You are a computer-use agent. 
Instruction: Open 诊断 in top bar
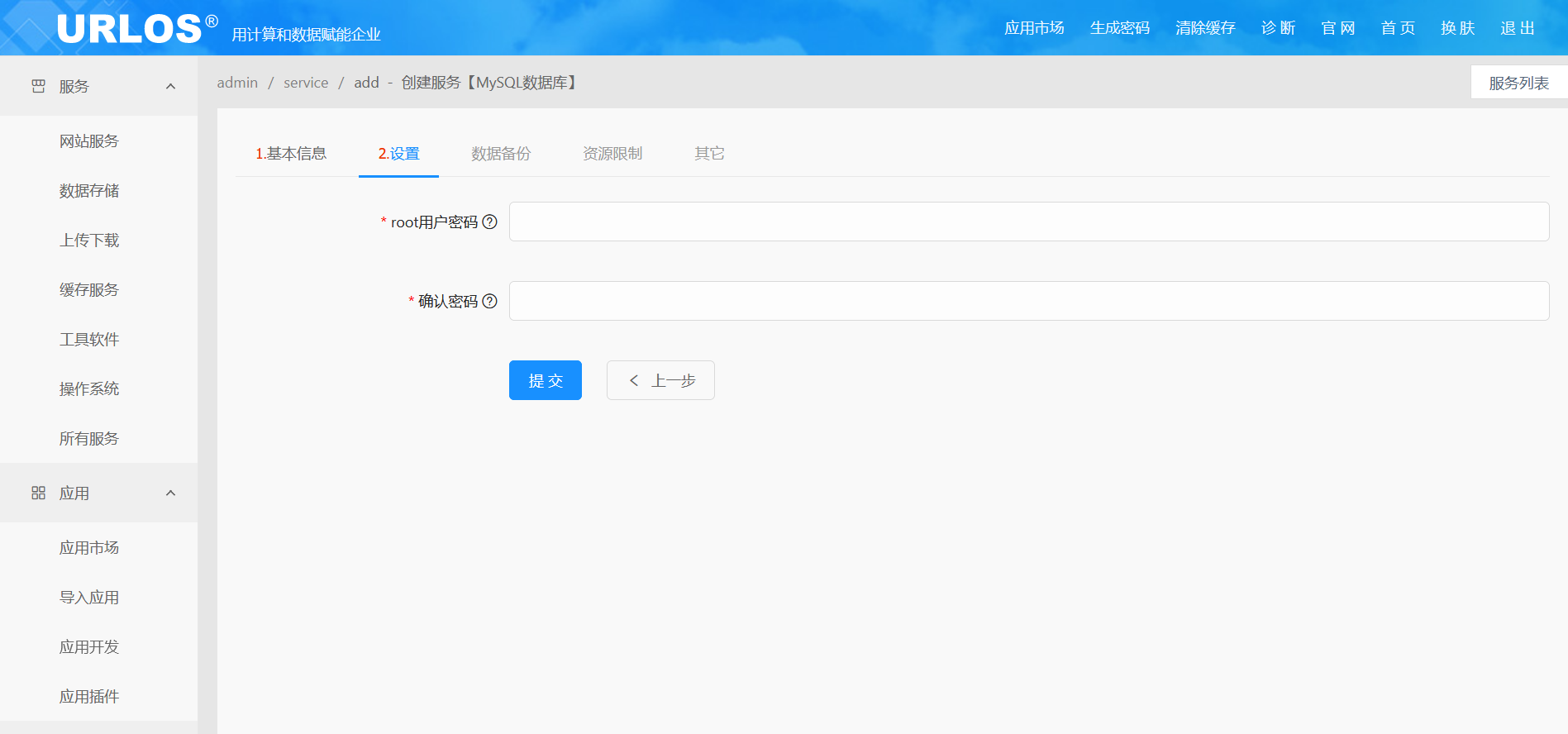coord(1278,28)
